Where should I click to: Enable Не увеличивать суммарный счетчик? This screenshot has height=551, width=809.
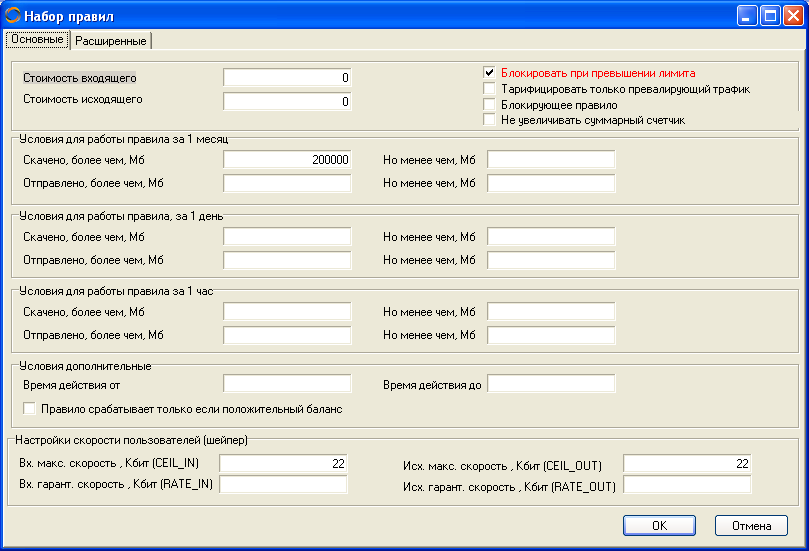click(x=489, y=120)
